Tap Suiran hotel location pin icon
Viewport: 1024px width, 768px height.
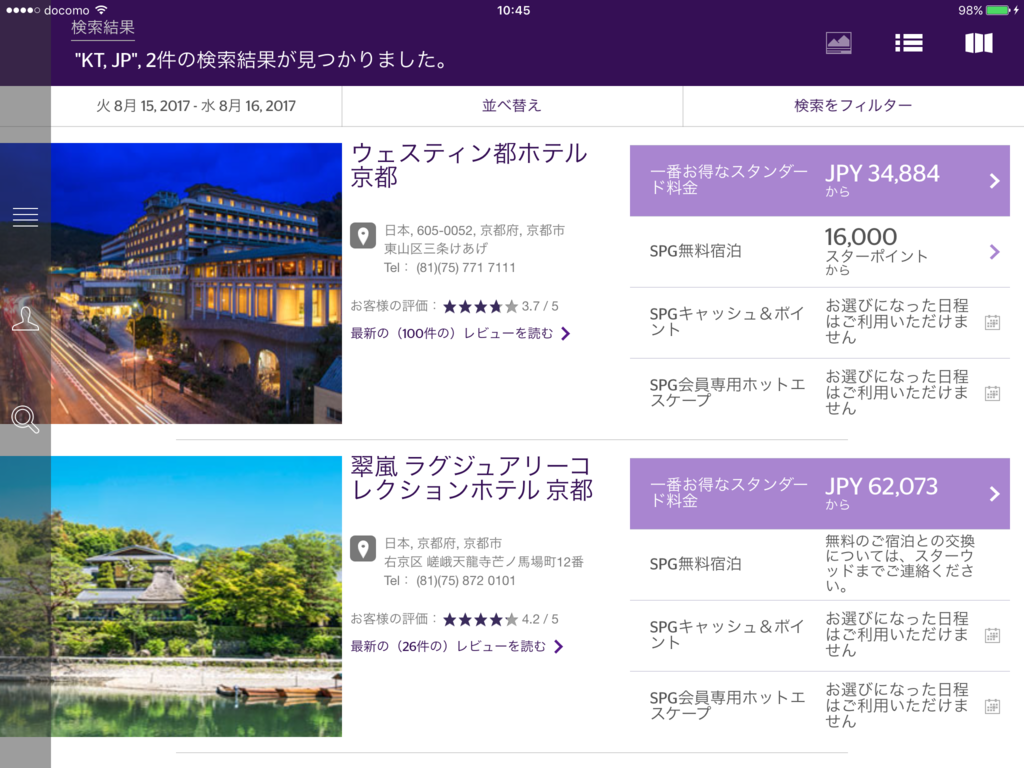click(363, 549)
